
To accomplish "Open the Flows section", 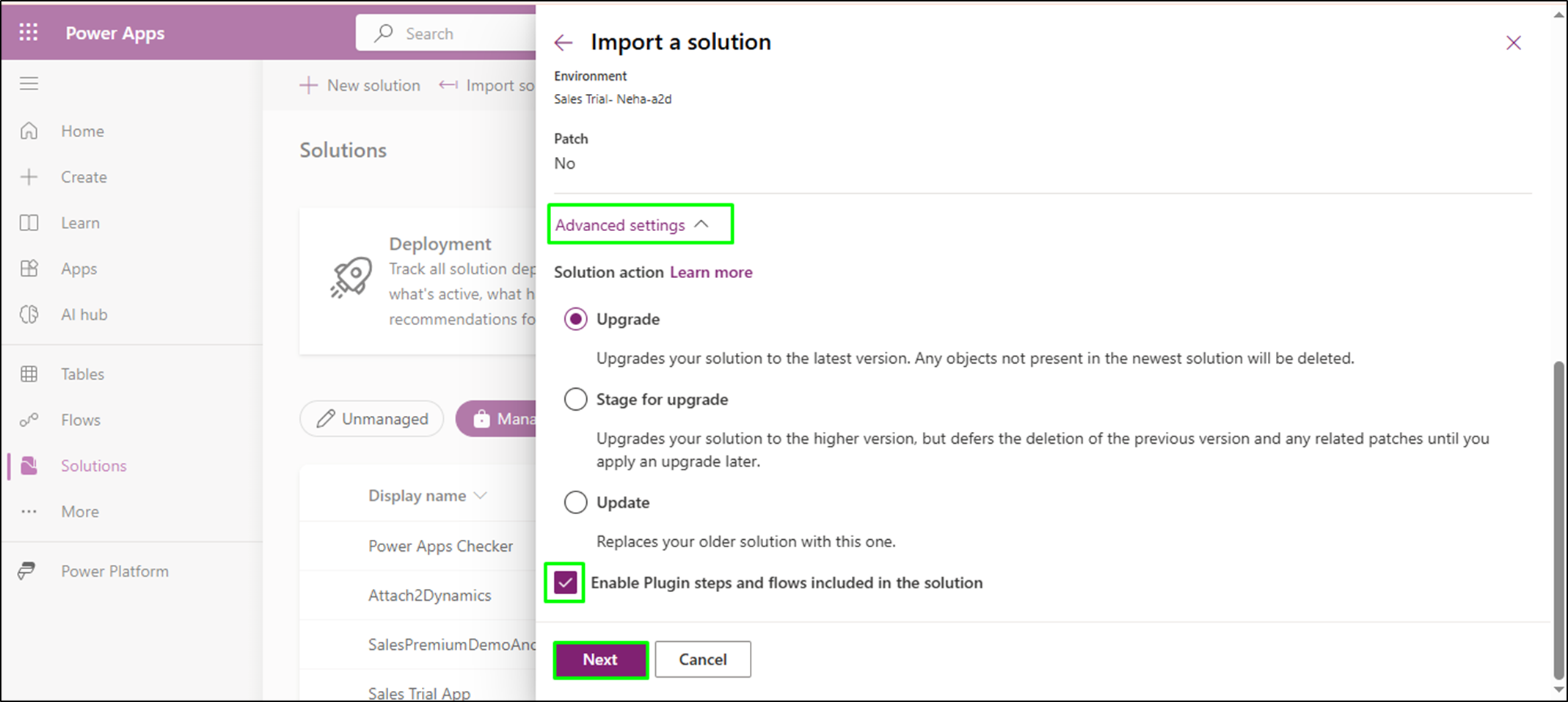I will coord(79,420).
